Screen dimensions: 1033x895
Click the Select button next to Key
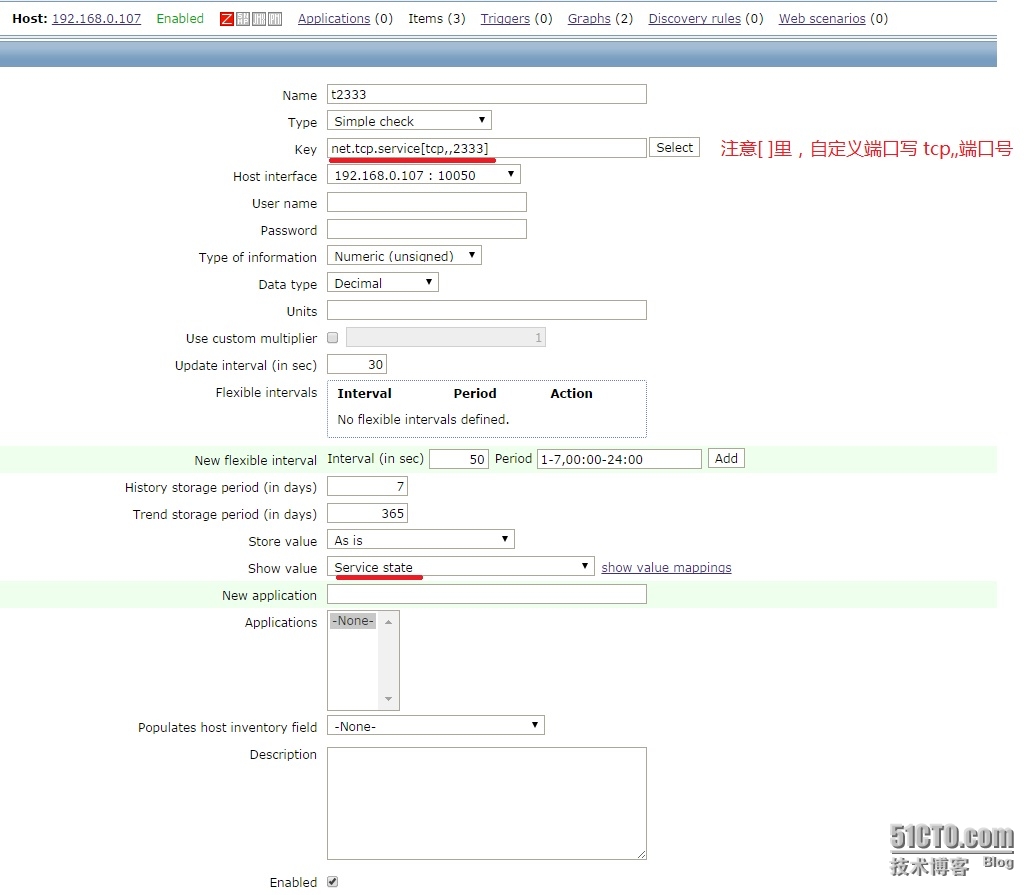coord(674,148)
